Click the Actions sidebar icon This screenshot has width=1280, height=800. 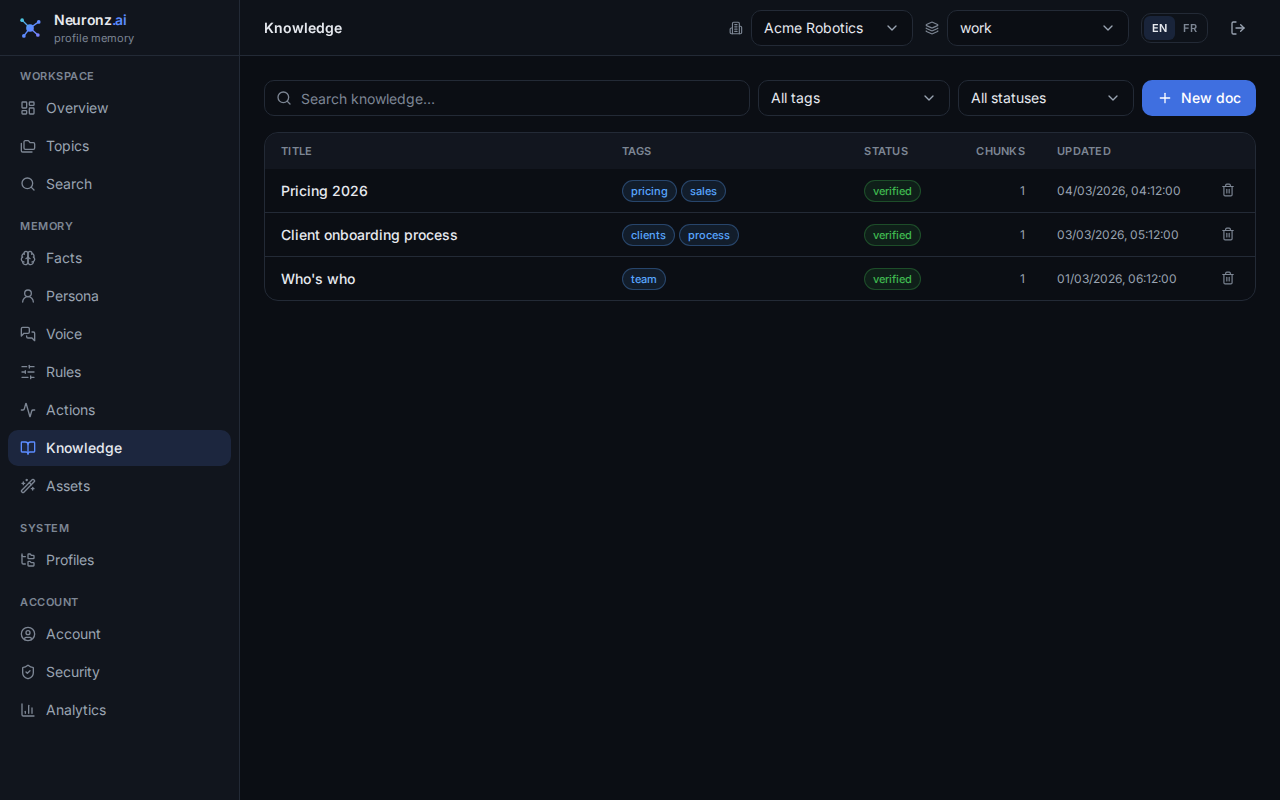(x=28, y=410)
